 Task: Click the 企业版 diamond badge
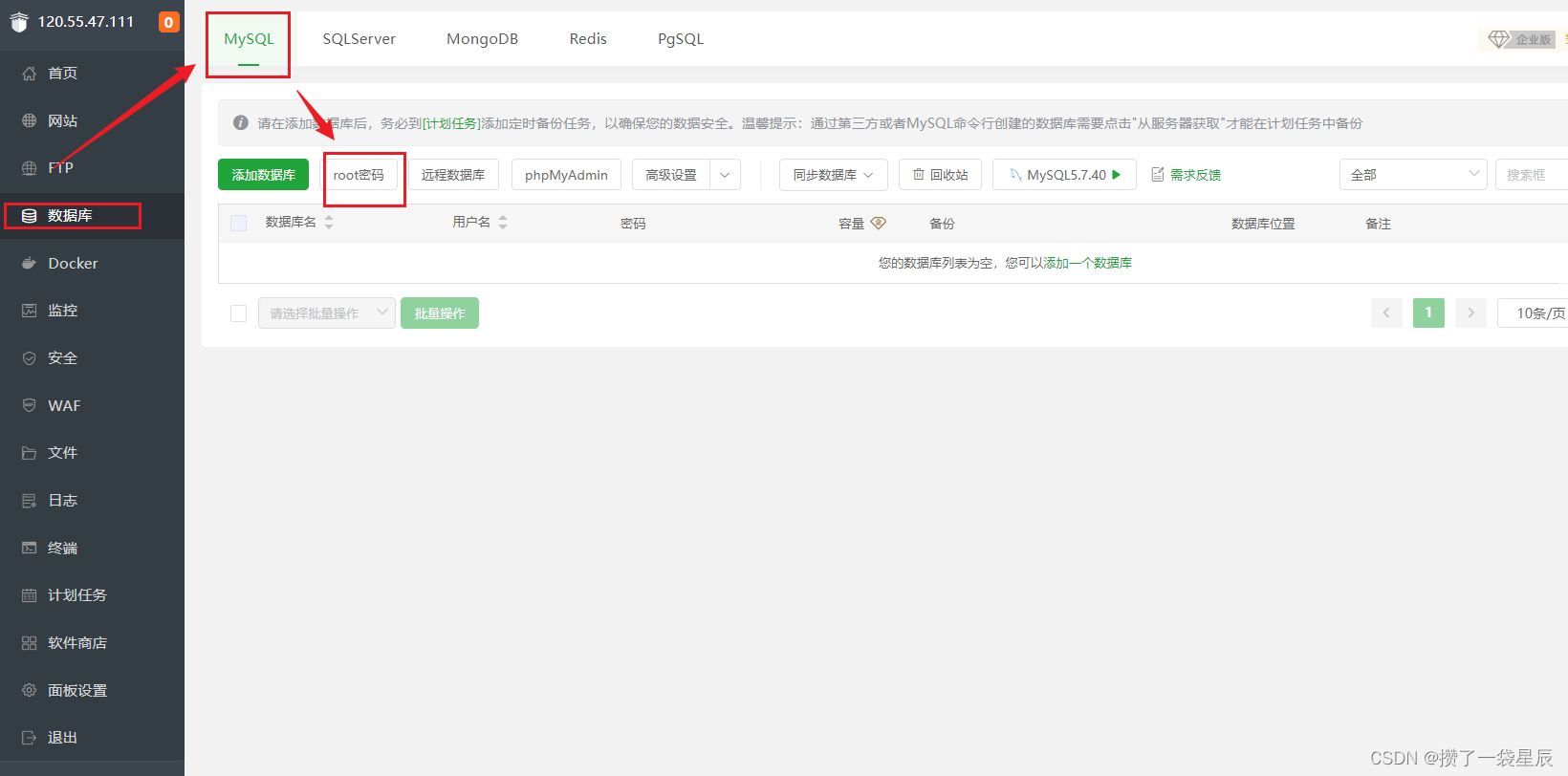point(1522,39)
